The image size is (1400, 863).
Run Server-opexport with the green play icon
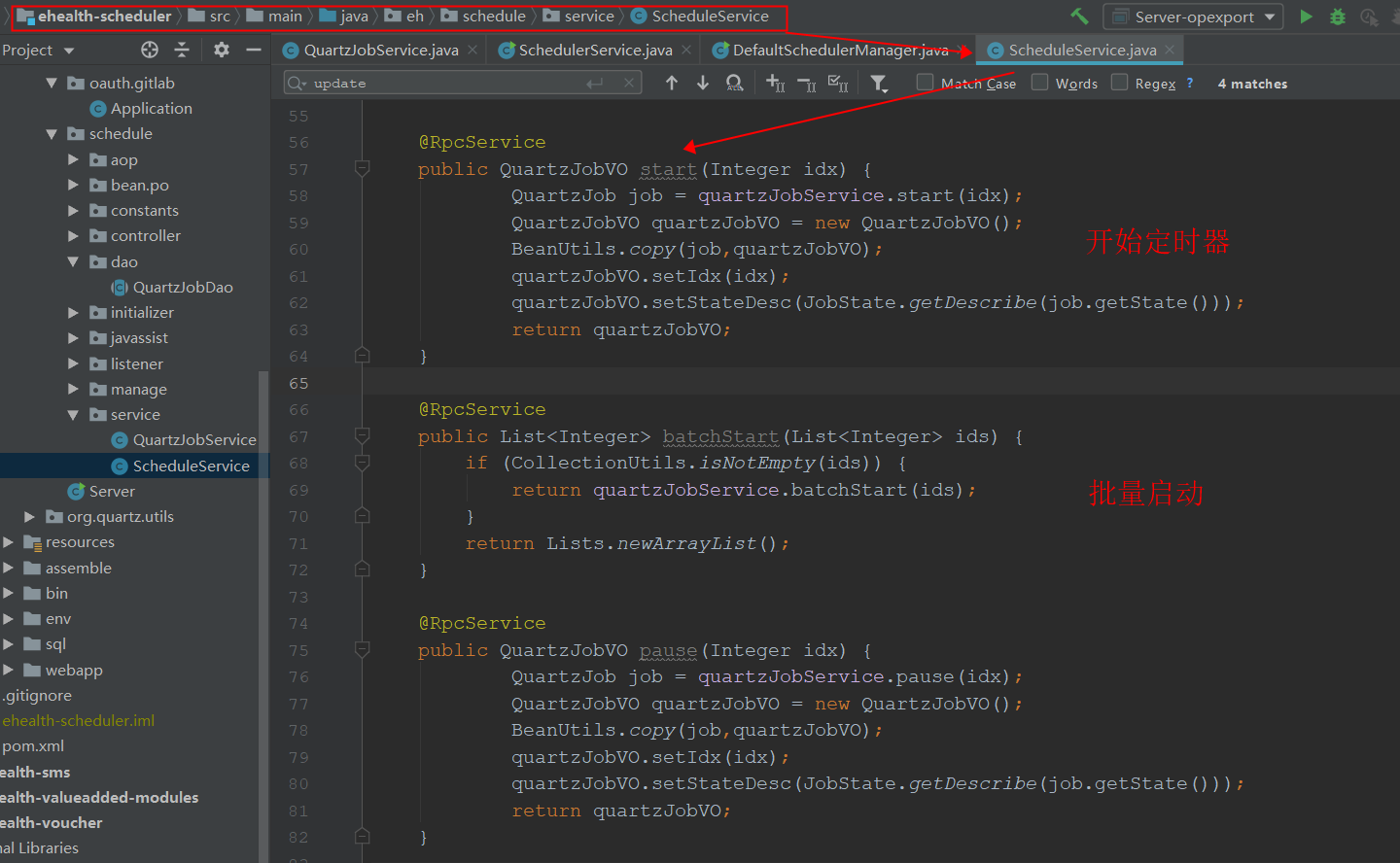tap(1307, 17)
